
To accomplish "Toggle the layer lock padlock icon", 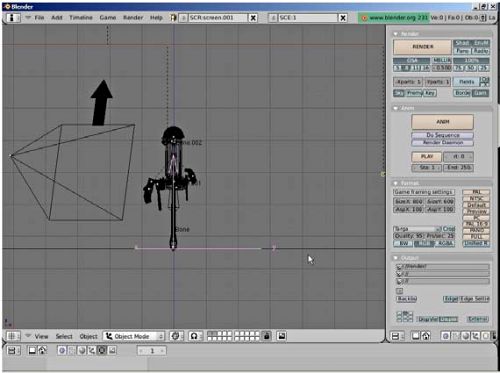I will (267, 336).
